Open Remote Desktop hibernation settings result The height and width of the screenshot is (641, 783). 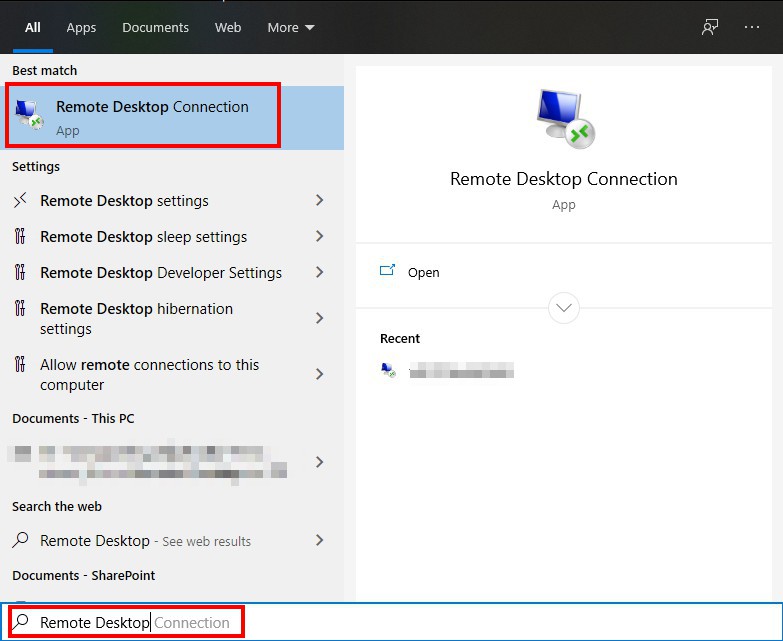coord(172,319)
